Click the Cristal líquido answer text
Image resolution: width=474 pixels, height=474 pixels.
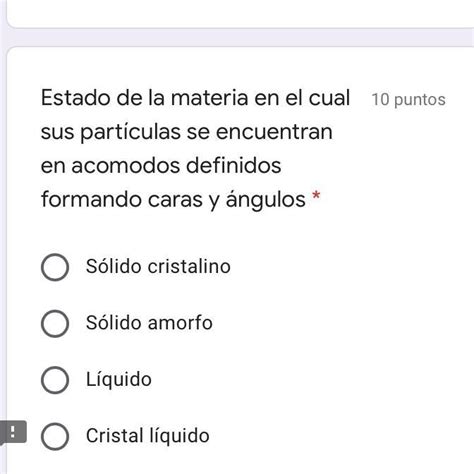tap(148, 436)
